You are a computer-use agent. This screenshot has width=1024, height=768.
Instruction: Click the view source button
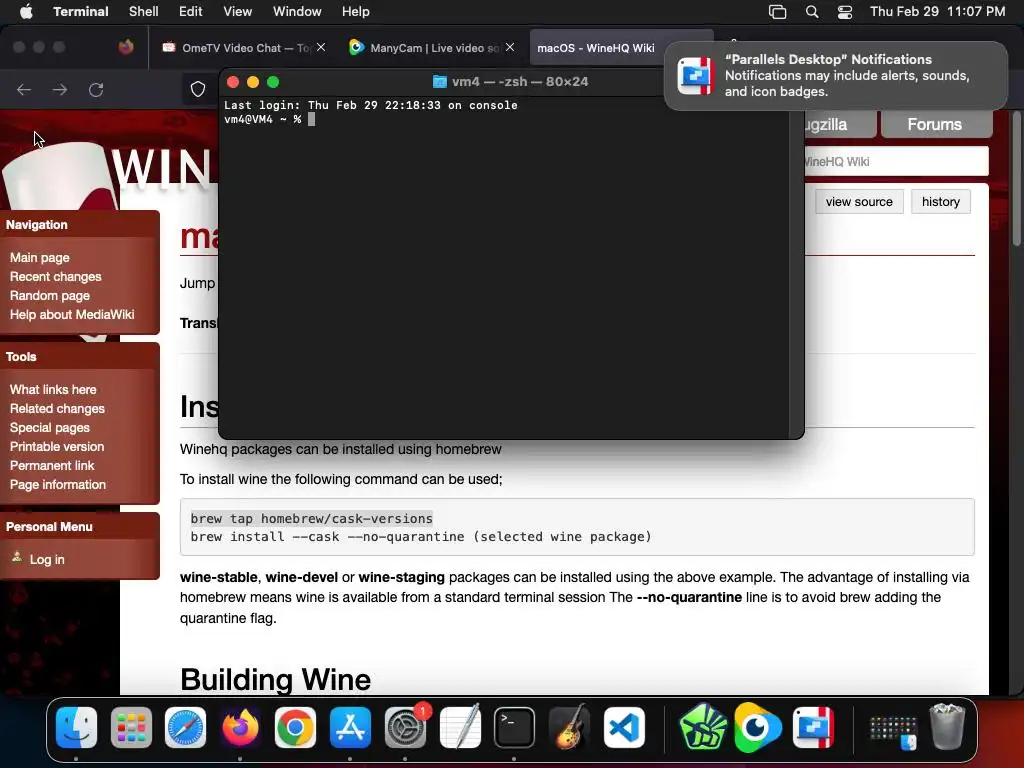(859, 202)
